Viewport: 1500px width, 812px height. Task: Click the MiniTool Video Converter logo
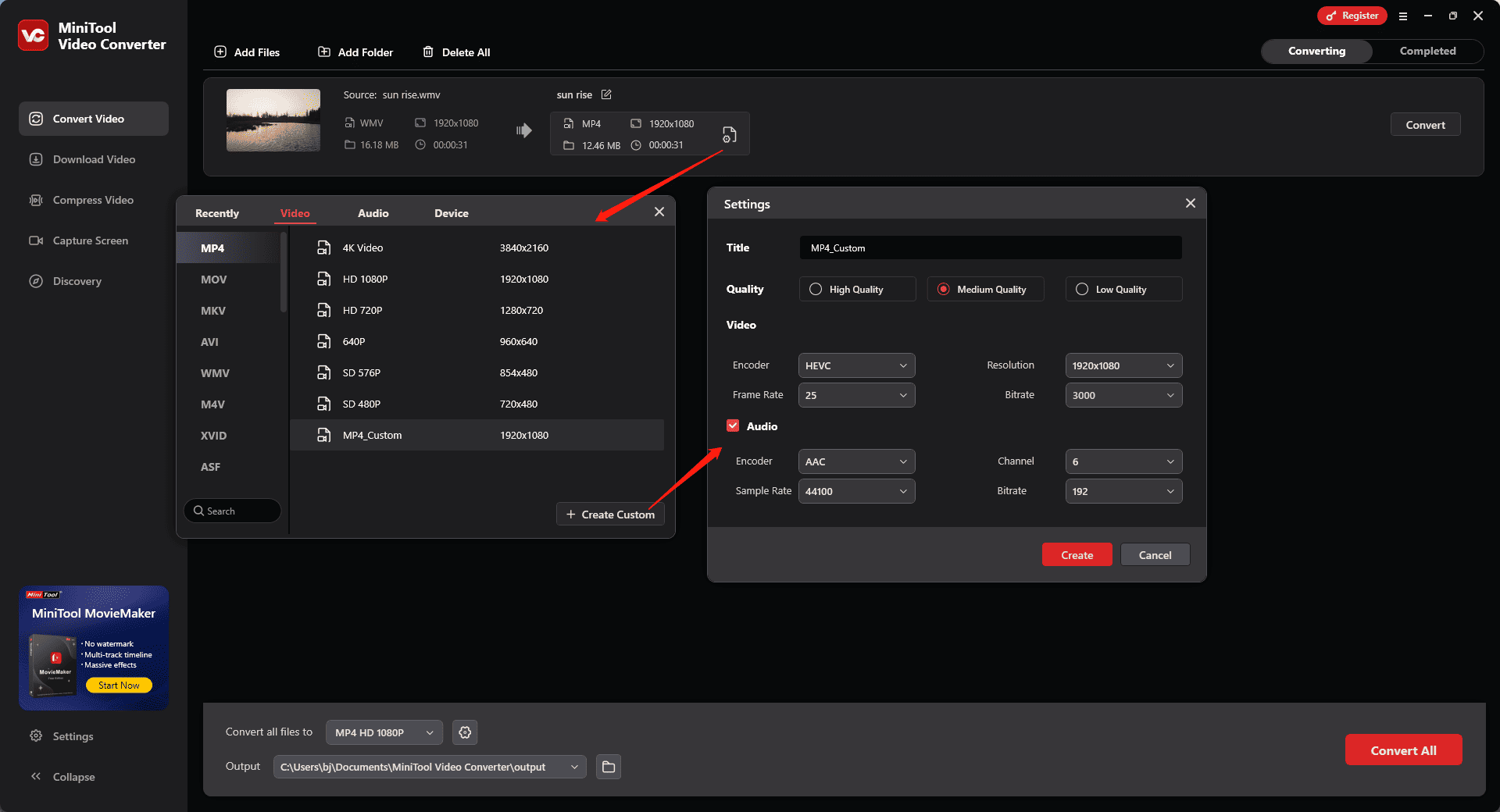[x=33, y=35]
